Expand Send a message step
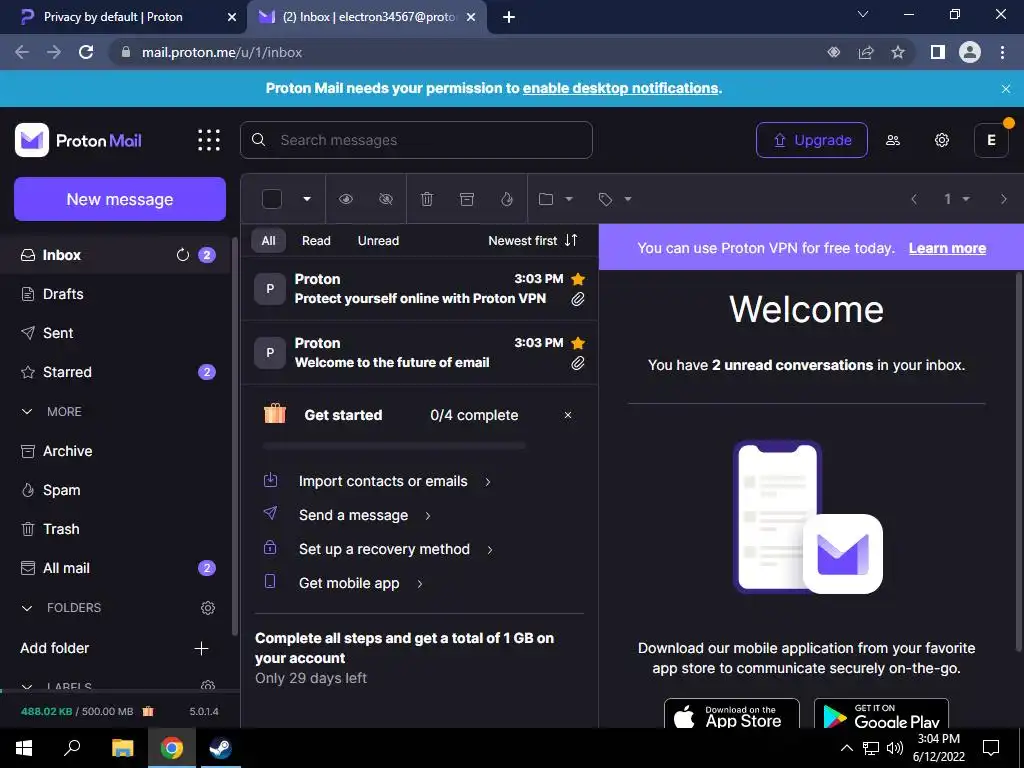This screenshot has height=768, width=1024. (x=347, y=515)
